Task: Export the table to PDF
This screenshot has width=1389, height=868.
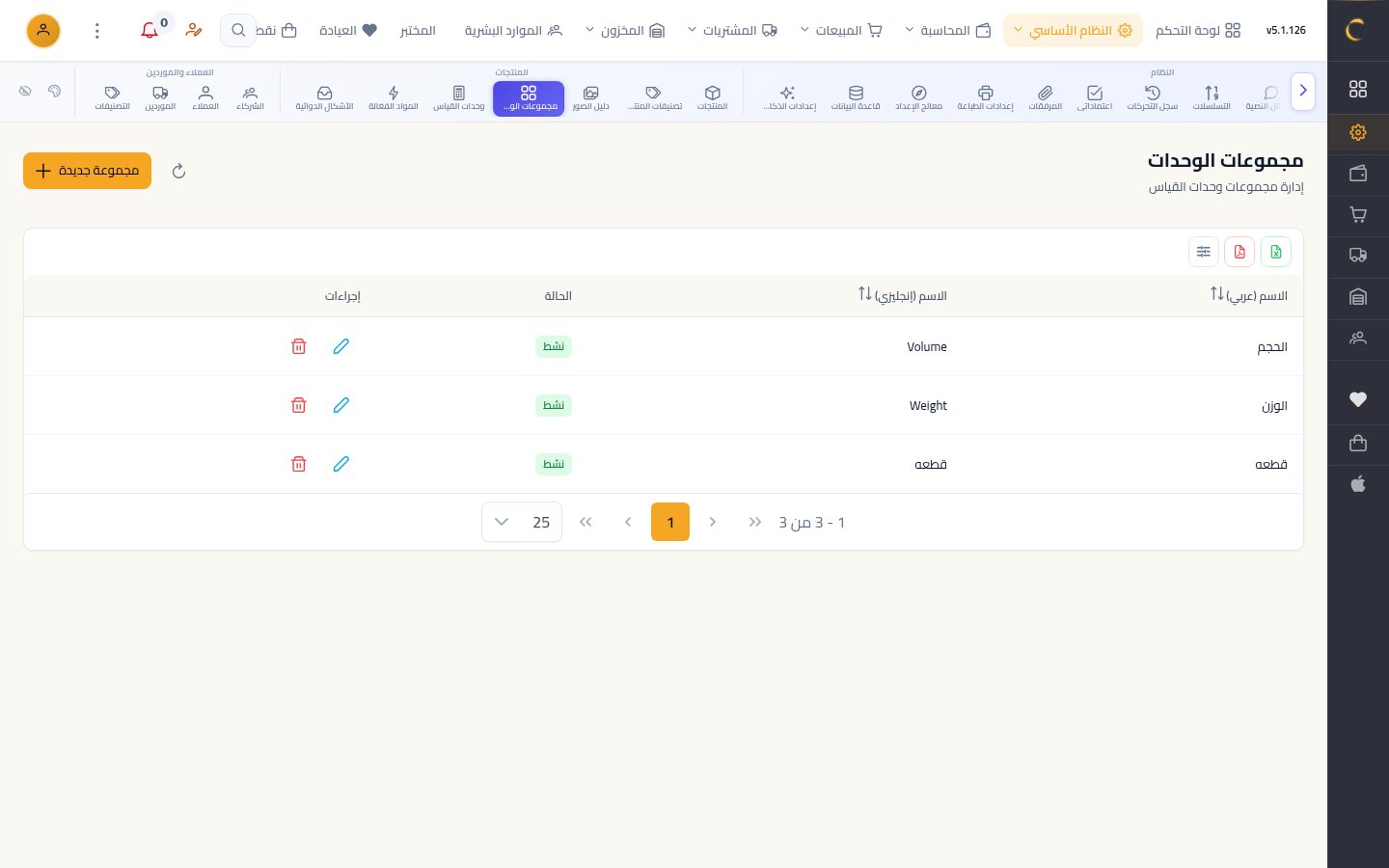Action: pyautogui.click(x=1239, y=252)
